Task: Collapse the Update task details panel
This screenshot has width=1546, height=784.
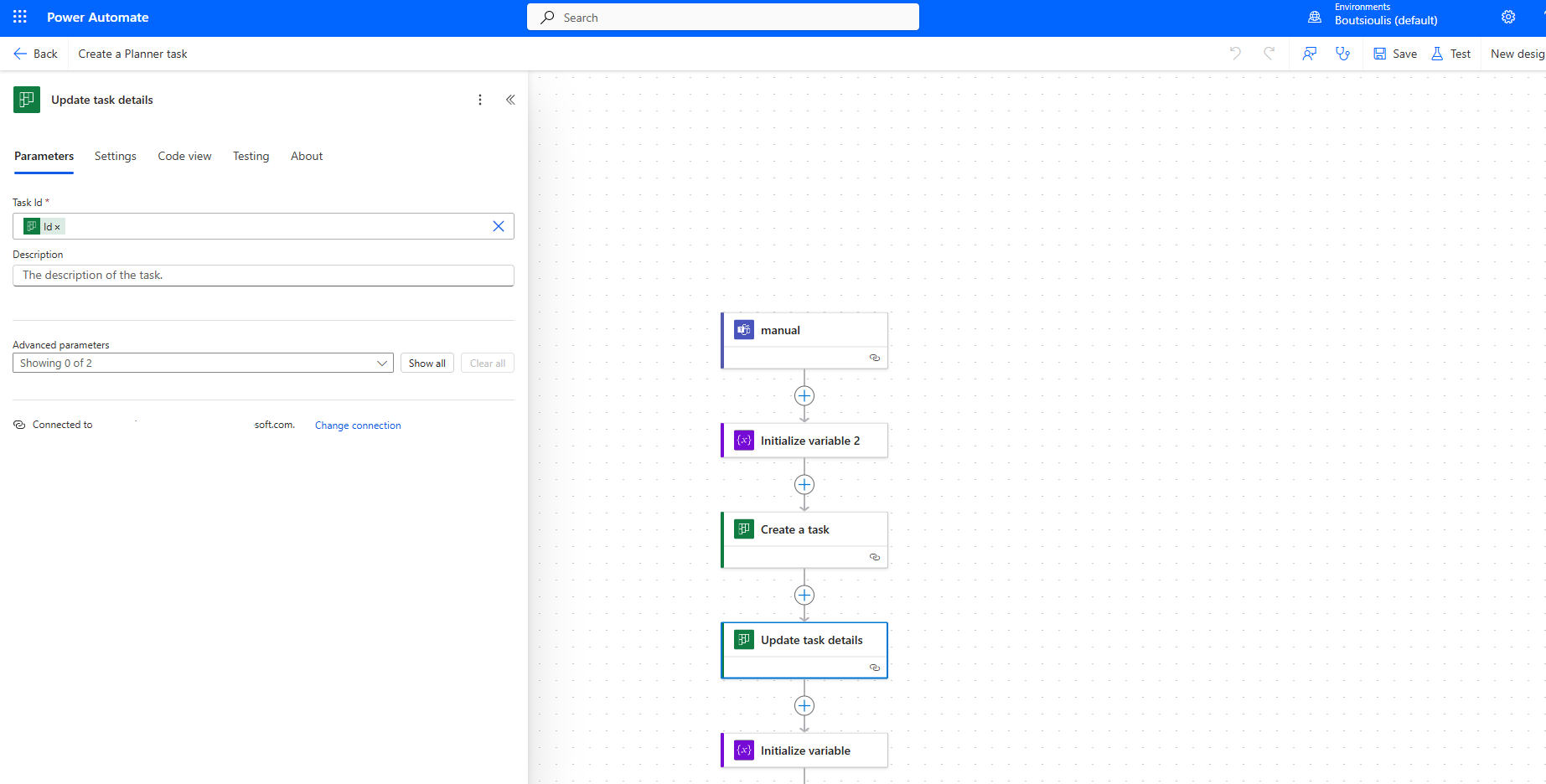Action: pos(510,100)
